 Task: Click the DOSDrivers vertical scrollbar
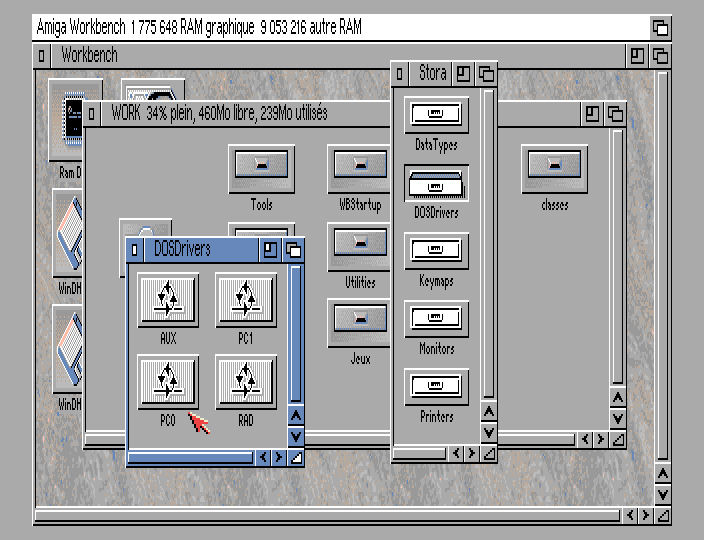click(296, 334)
